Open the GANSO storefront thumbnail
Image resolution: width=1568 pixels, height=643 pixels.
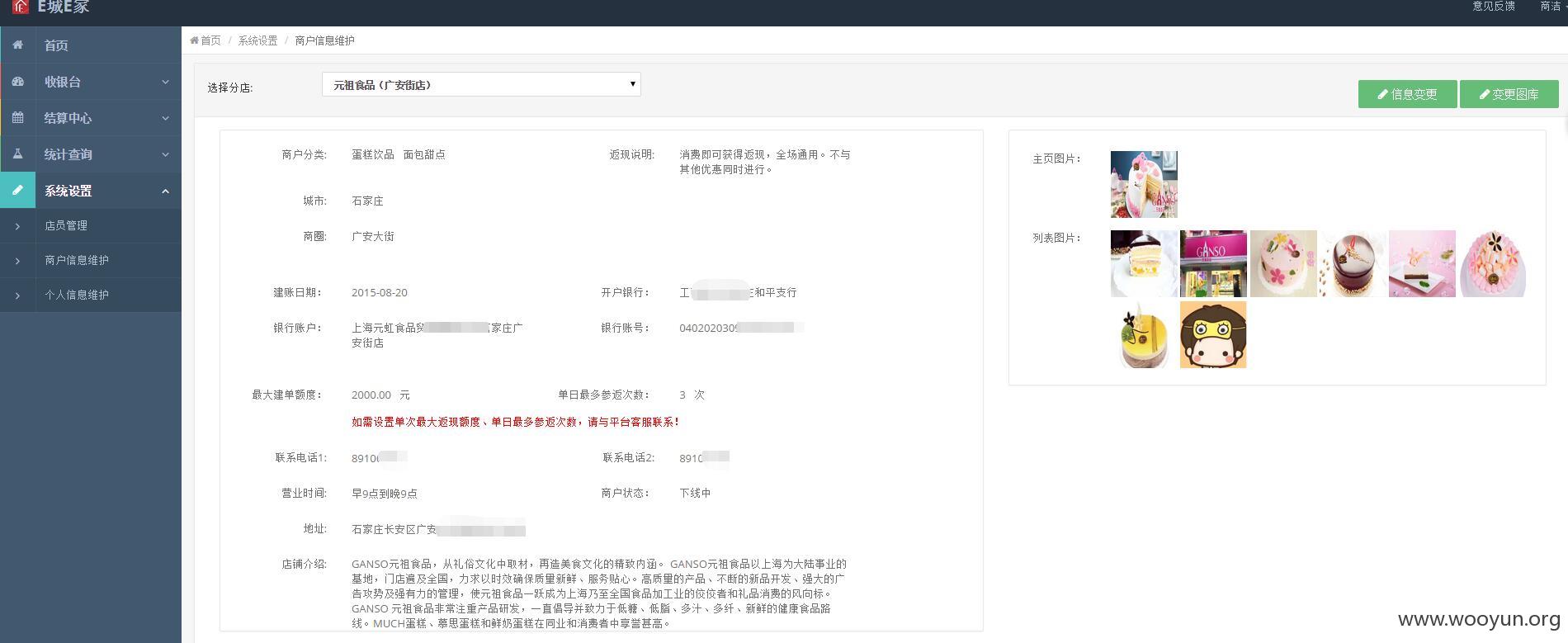1213,263
